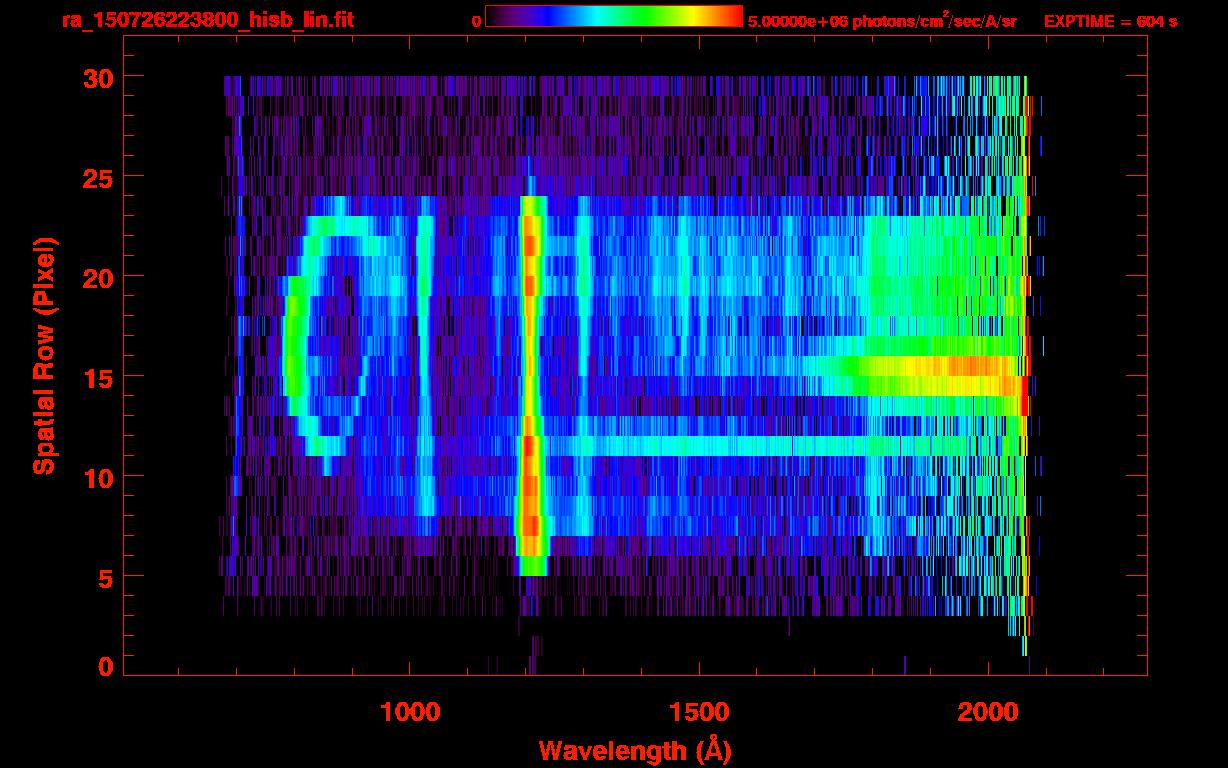Screen dimensions: 1228x768
Task: Click the y-axis tick label 5
Action: 107,577
